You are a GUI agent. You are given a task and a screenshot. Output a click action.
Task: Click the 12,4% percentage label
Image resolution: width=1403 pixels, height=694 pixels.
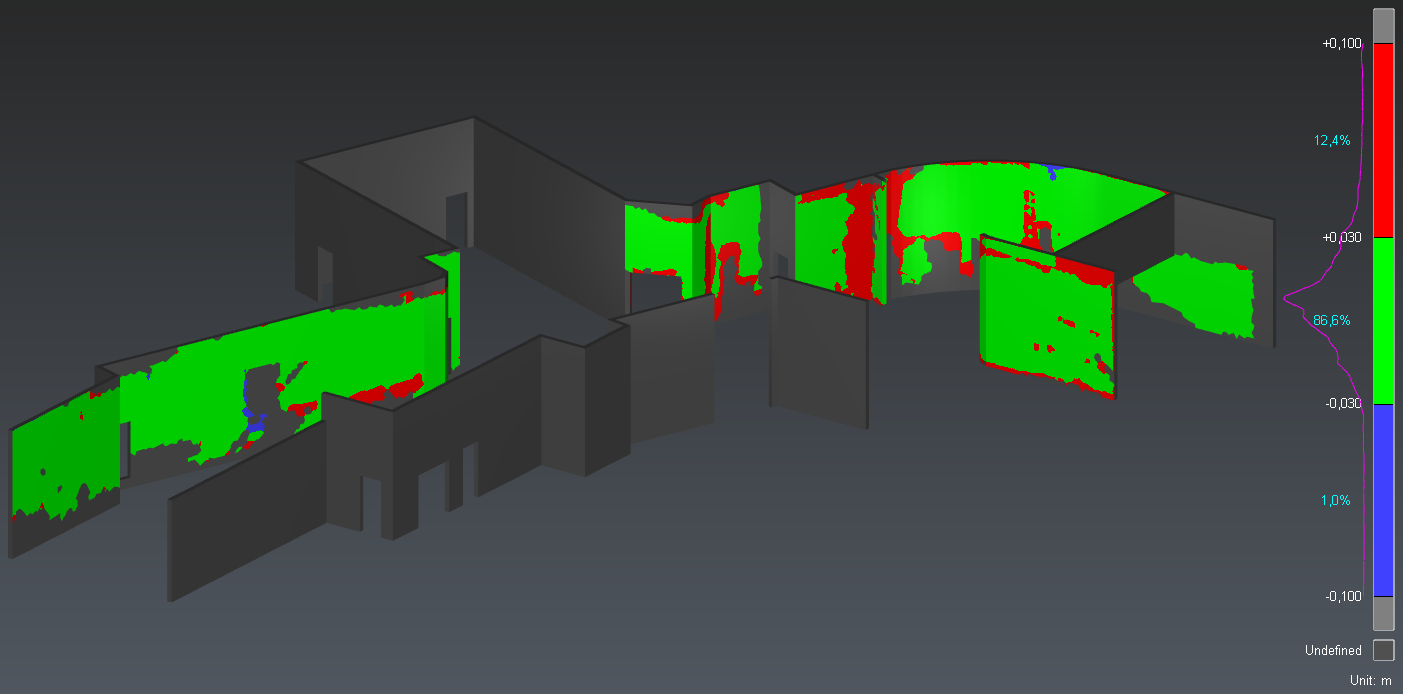(1331, 140)
